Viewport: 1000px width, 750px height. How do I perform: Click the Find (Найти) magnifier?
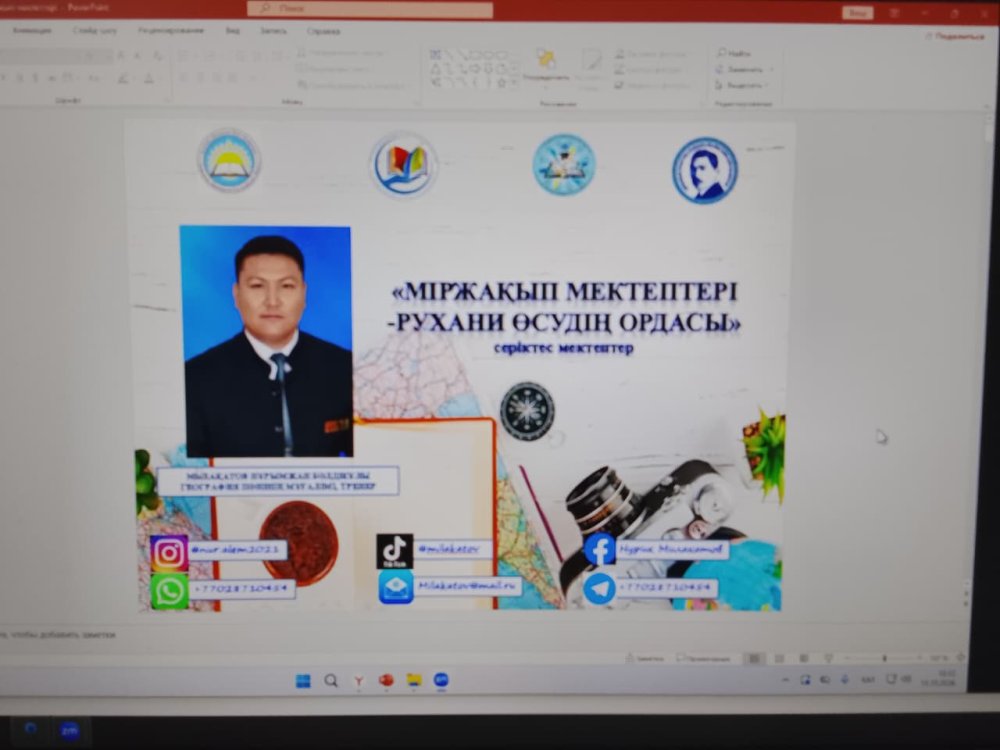(x=721, y=53)
